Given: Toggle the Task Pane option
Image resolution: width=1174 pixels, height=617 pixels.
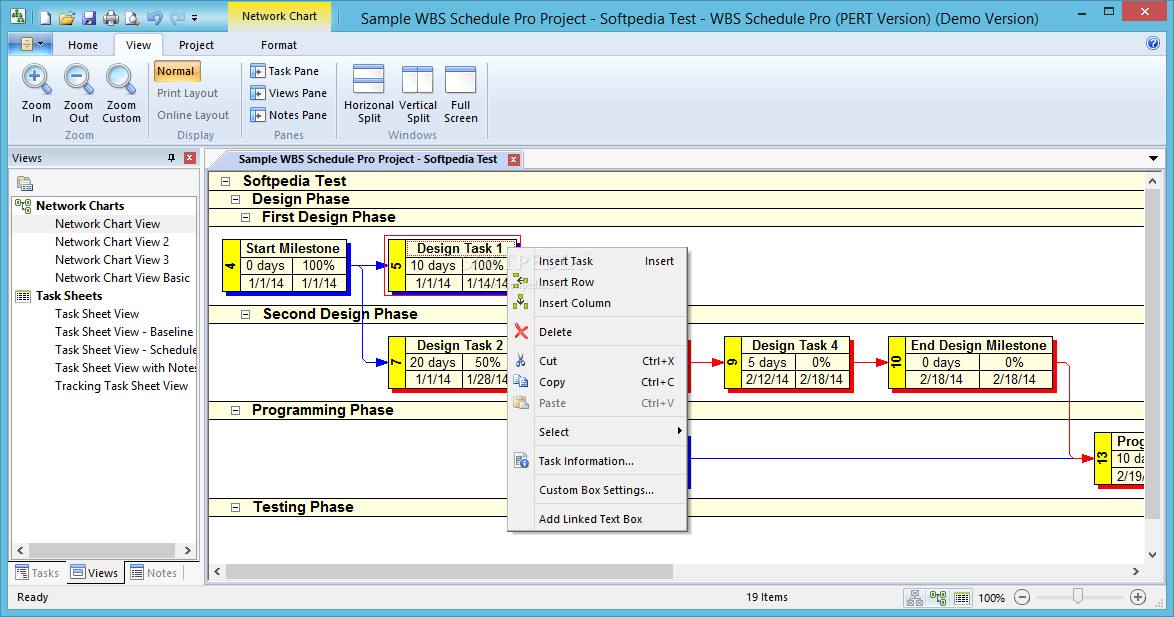Looking at the screenshot, I should [285, 71].
